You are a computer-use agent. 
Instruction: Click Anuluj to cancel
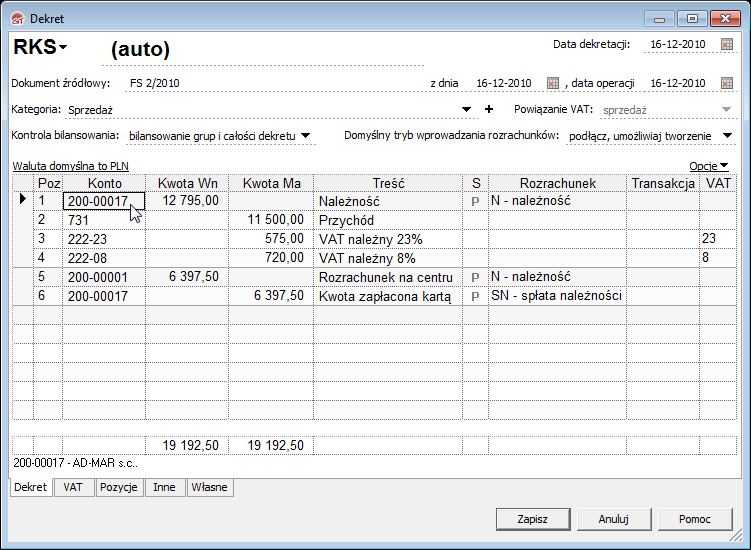tap(613, 519)
